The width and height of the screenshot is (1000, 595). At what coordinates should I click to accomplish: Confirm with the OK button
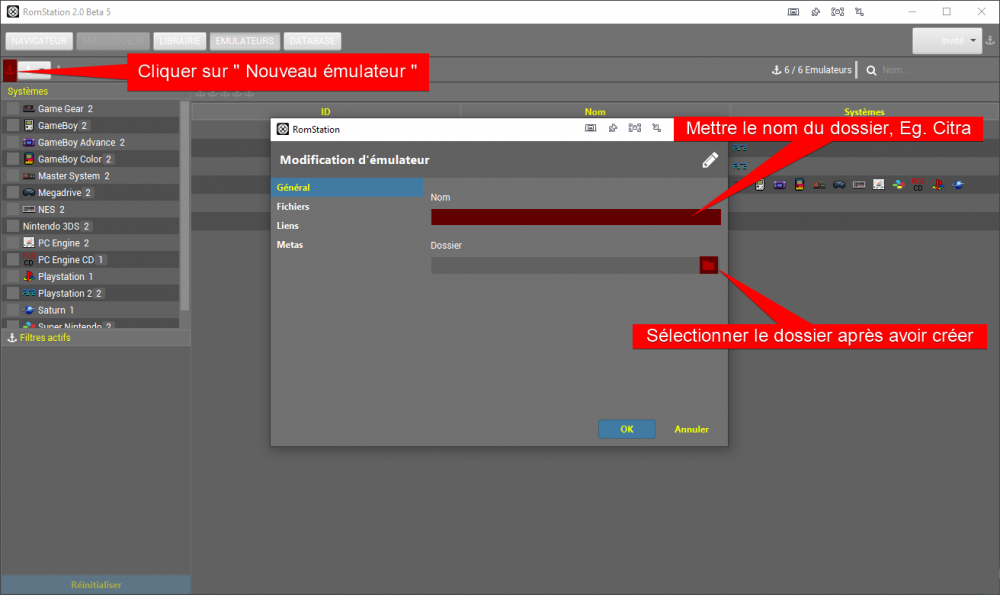point(626,429)
